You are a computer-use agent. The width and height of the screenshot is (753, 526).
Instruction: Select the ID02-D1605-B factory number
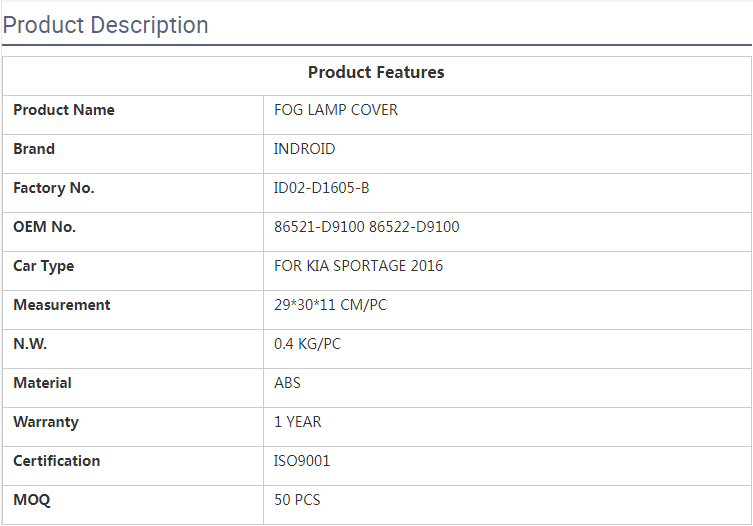click(x=322, y=188)
